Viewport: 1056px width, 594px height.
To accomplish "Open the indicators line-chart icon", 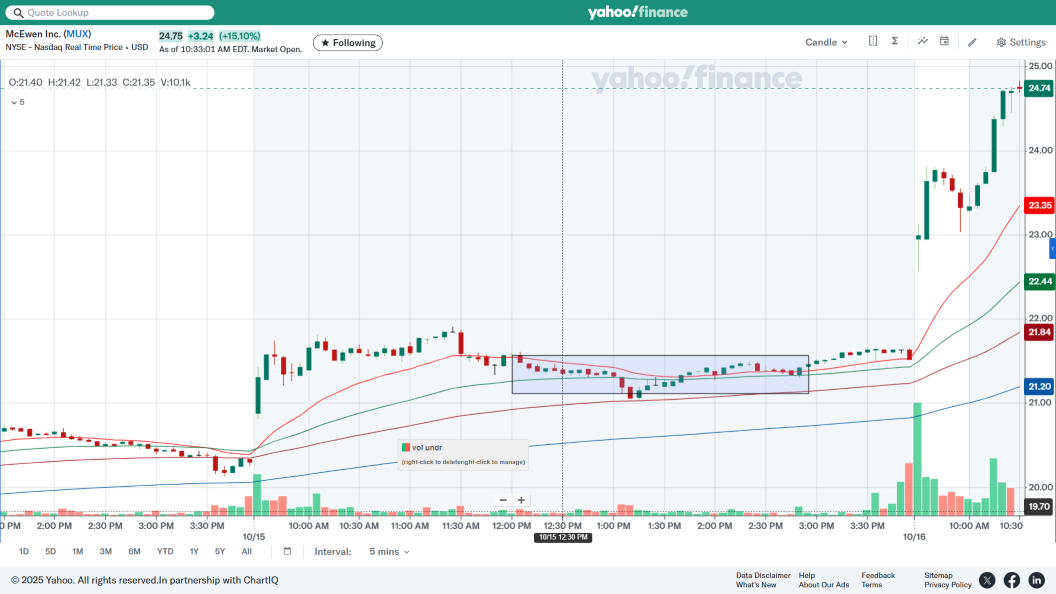I will pos(923,42).
